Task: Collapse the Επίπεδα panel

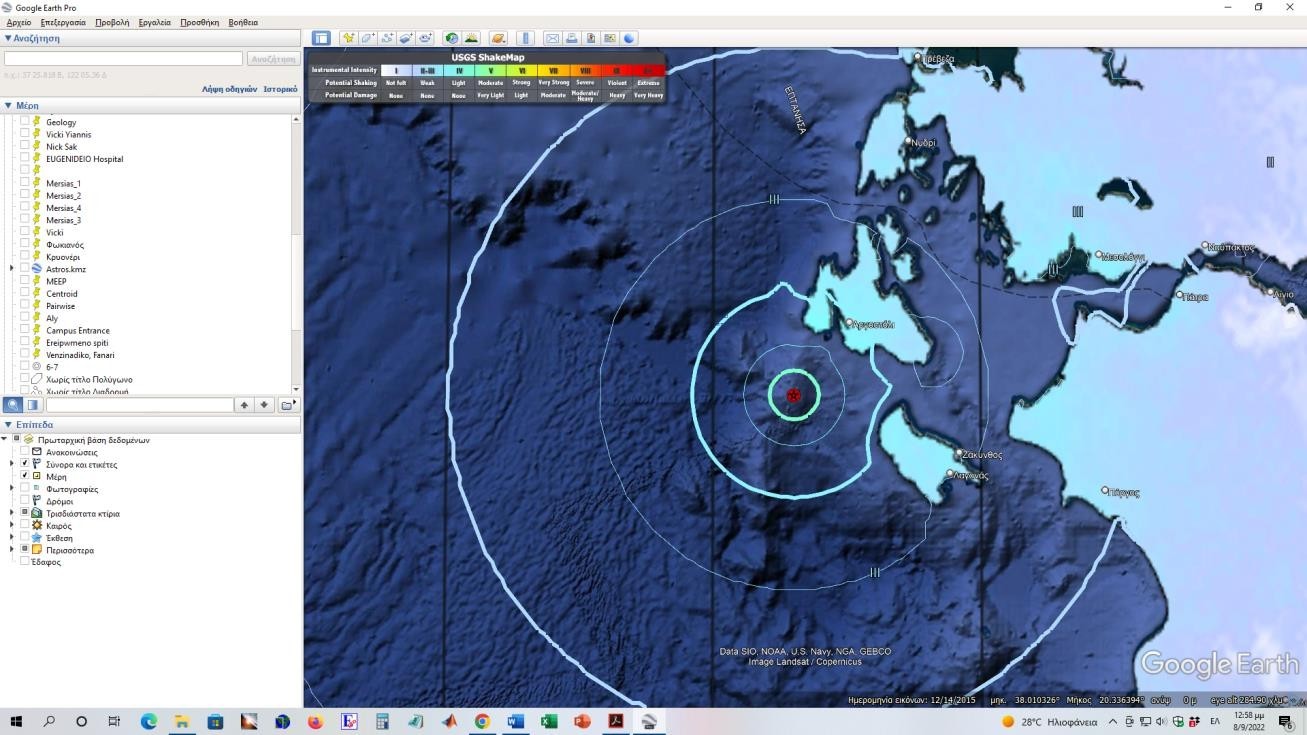Action: tap(8, 424)
